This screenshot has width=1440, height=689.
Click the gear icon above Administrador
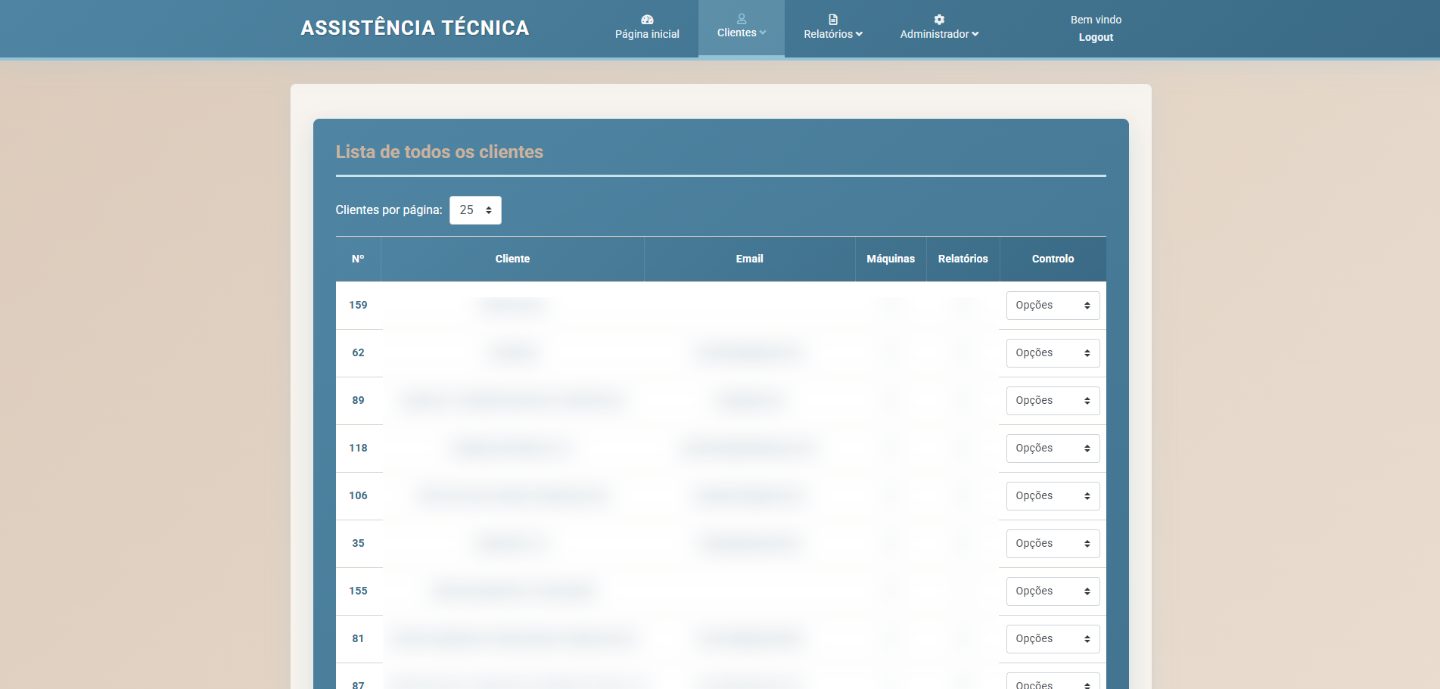pos(939,20)
